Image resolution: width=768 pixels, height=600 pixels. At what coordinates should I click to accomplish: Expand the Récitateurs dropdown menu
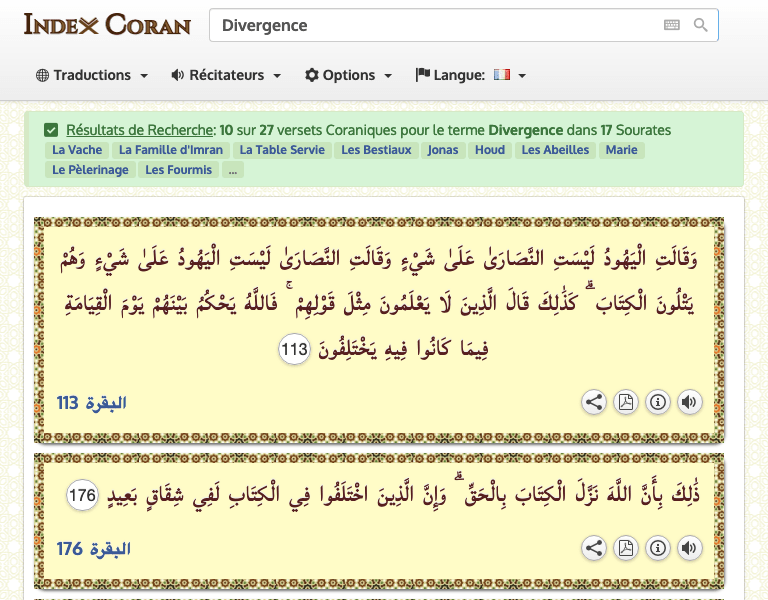(x=226, y=75)
